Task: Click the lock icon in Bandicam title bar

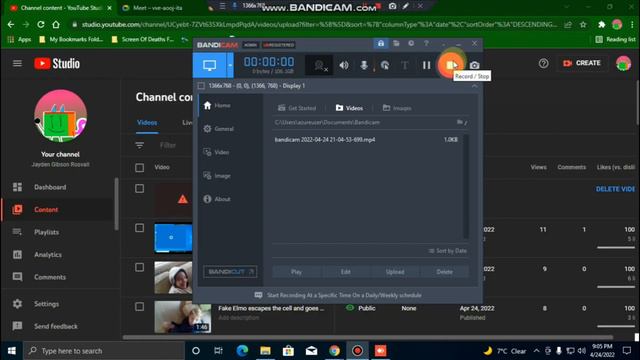Action: pyautogui.click(x=381, y=43)
